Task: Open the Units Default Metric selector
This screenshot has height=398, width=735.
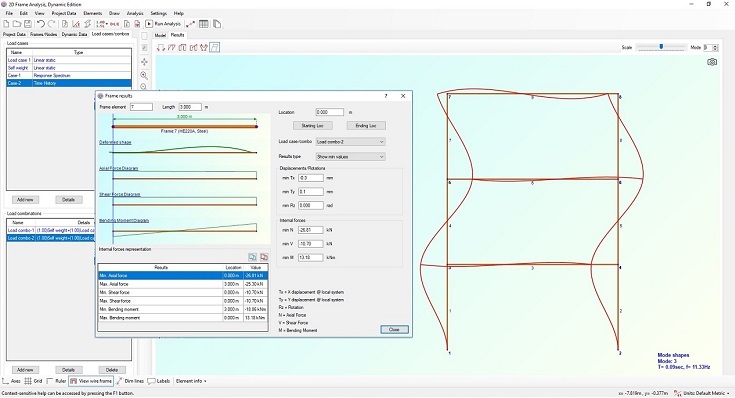Action: tap(701, 393)
